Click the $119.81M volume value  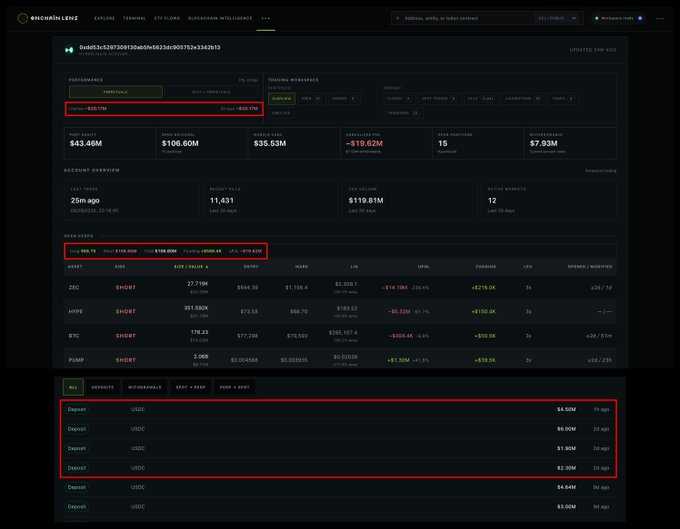point(366,200)
